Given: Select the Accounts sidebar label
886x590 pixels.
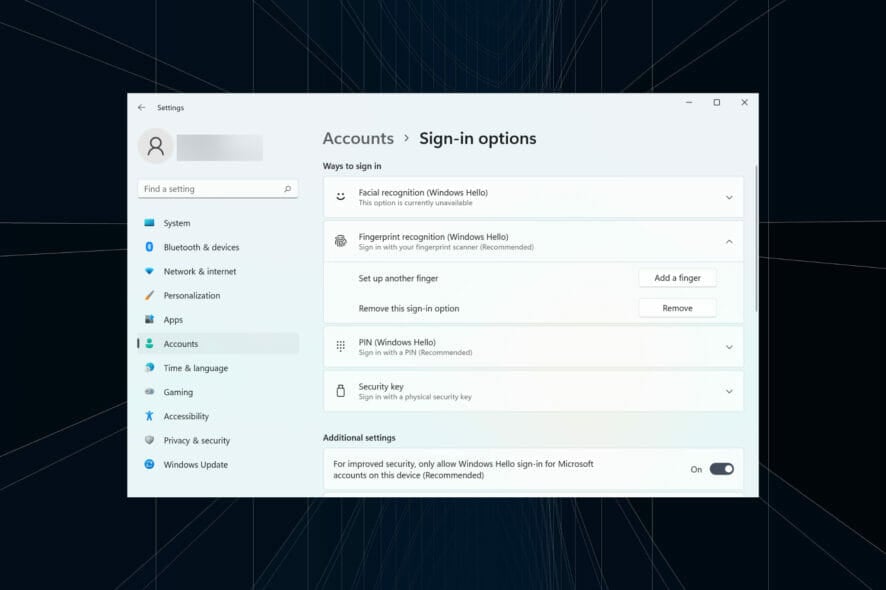Looking at the screenshot, I should coord(181,344).
